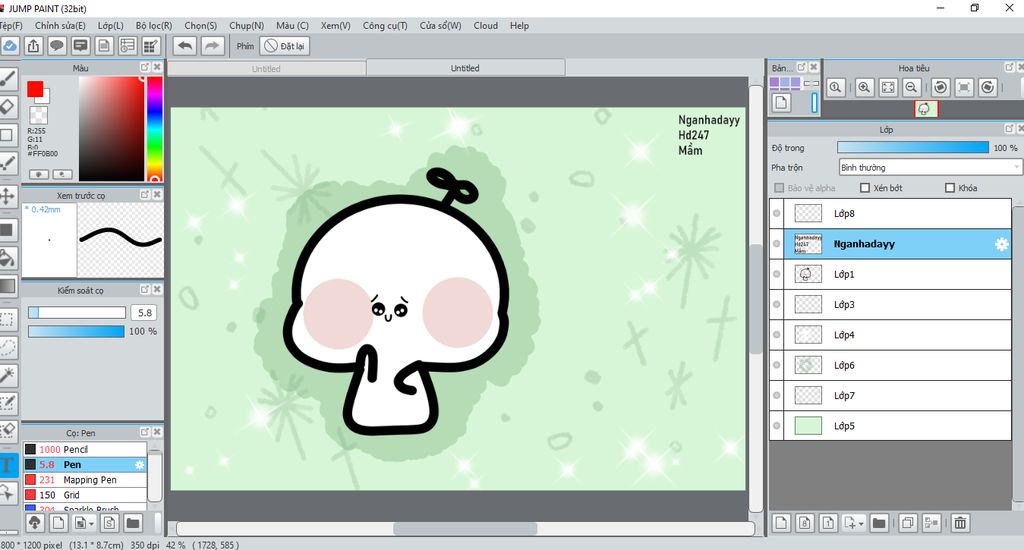This screenshot has height=550, width=1024.
Task: Select the Mapping Pen brush
Action: 85,479
